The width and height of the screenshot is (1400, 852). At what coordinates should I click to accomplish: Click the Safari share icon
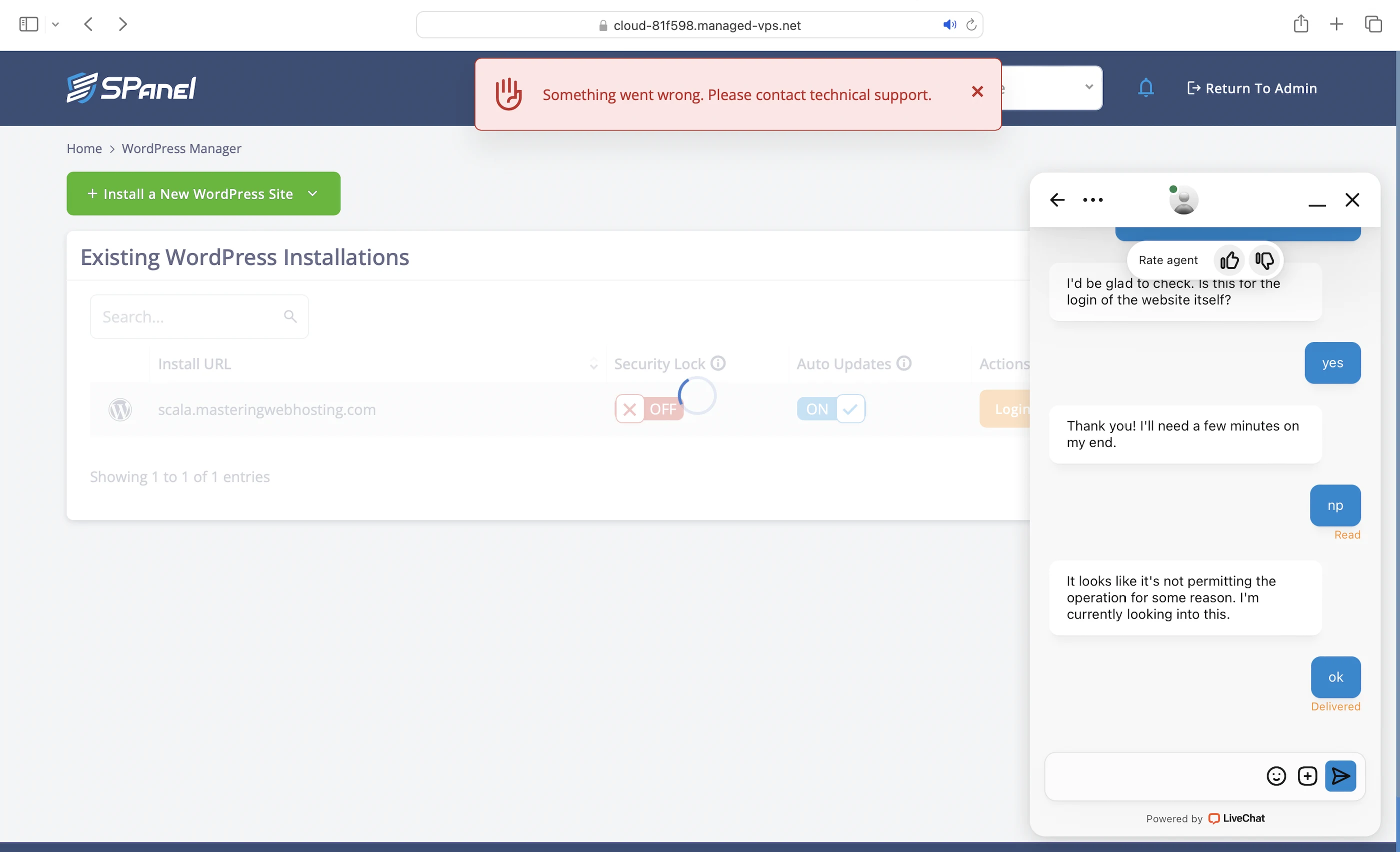1300,24
